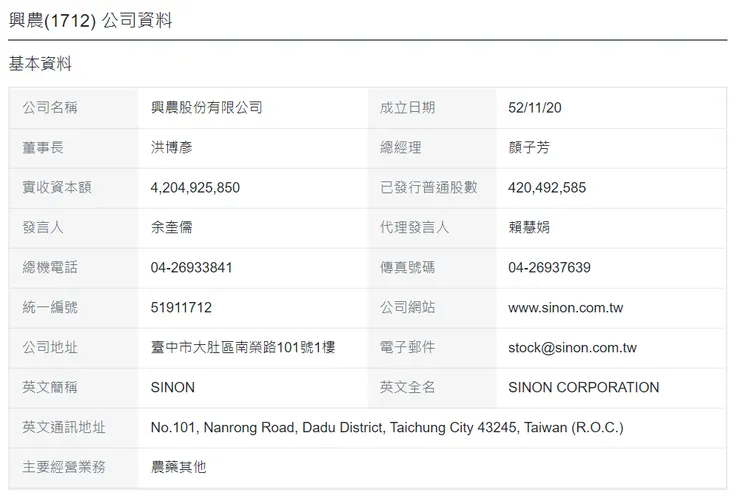Image resolution: width=740 pixels, height=496 pixels.
Task: Click the 已發行普通股數 label
Action: coord(429,187)
